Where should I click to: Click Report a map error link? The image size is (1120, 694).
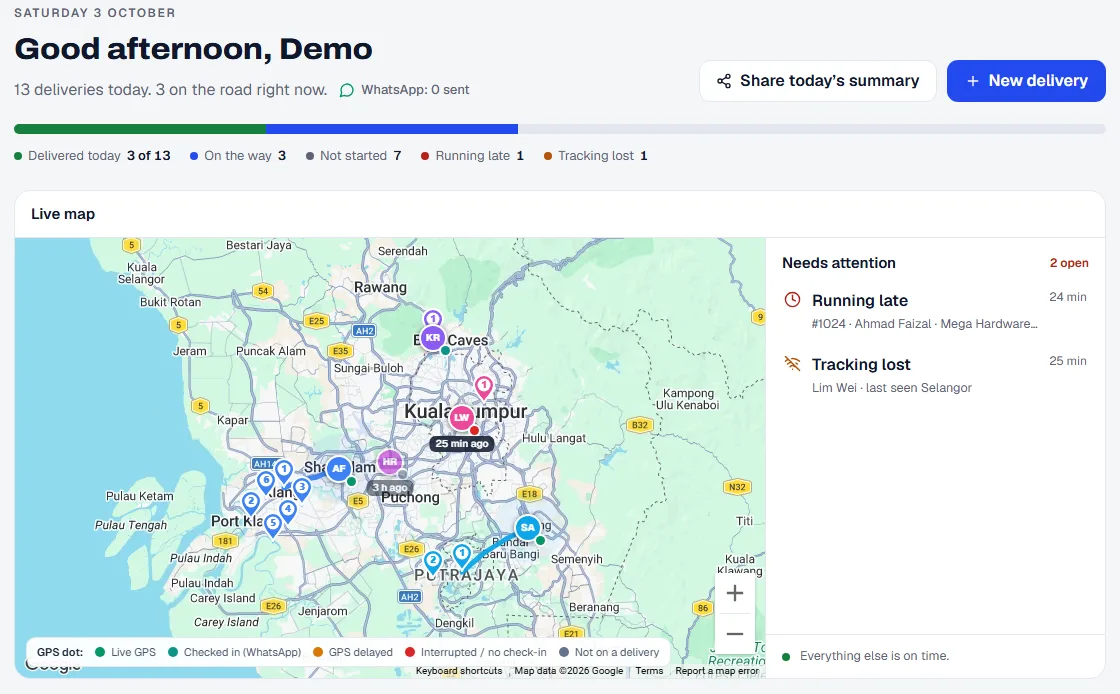coord(717,670)
